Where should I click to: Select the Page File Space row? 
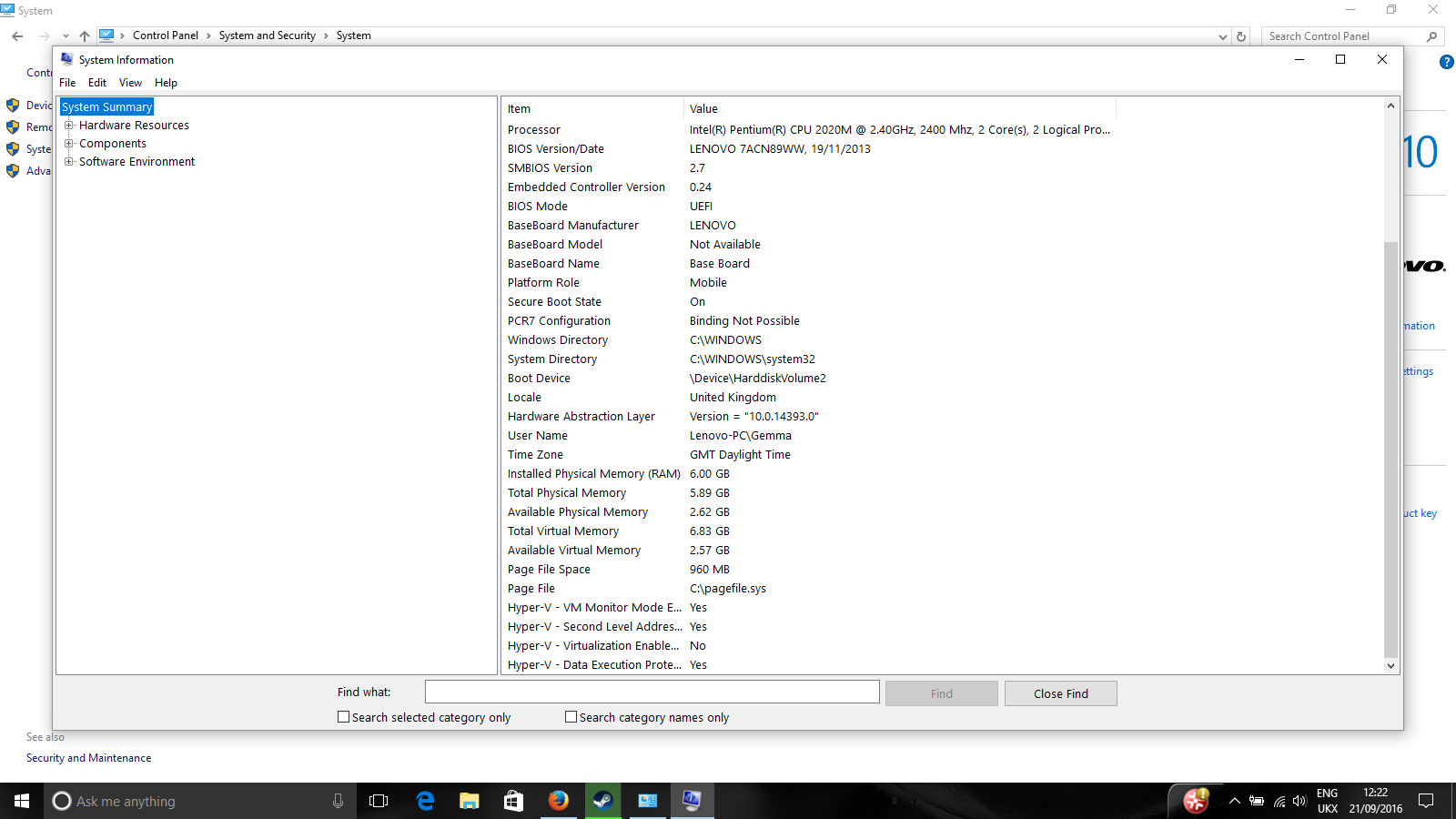[809, 570]
